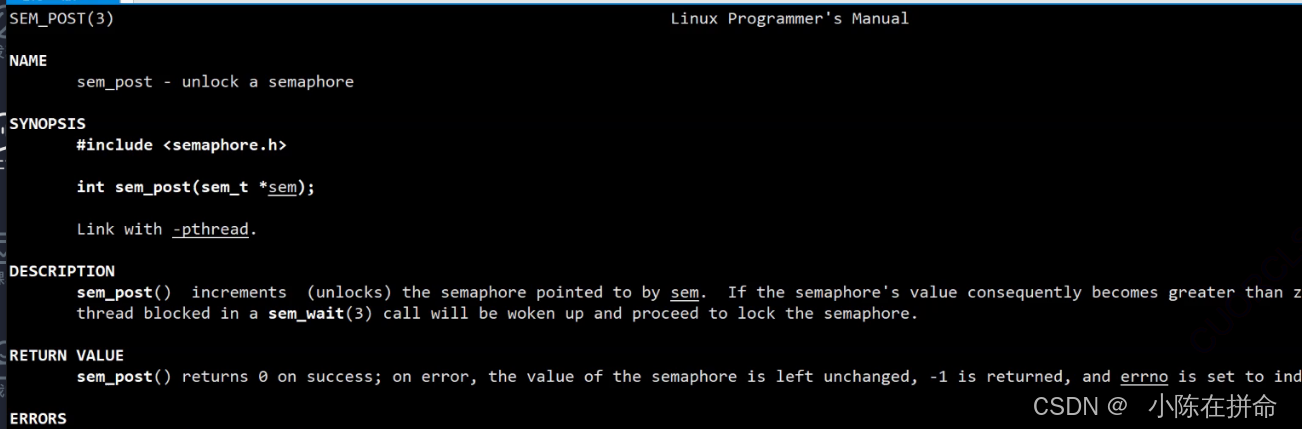
Task: Select the NAME section heading
Action: tap(28, 61)
